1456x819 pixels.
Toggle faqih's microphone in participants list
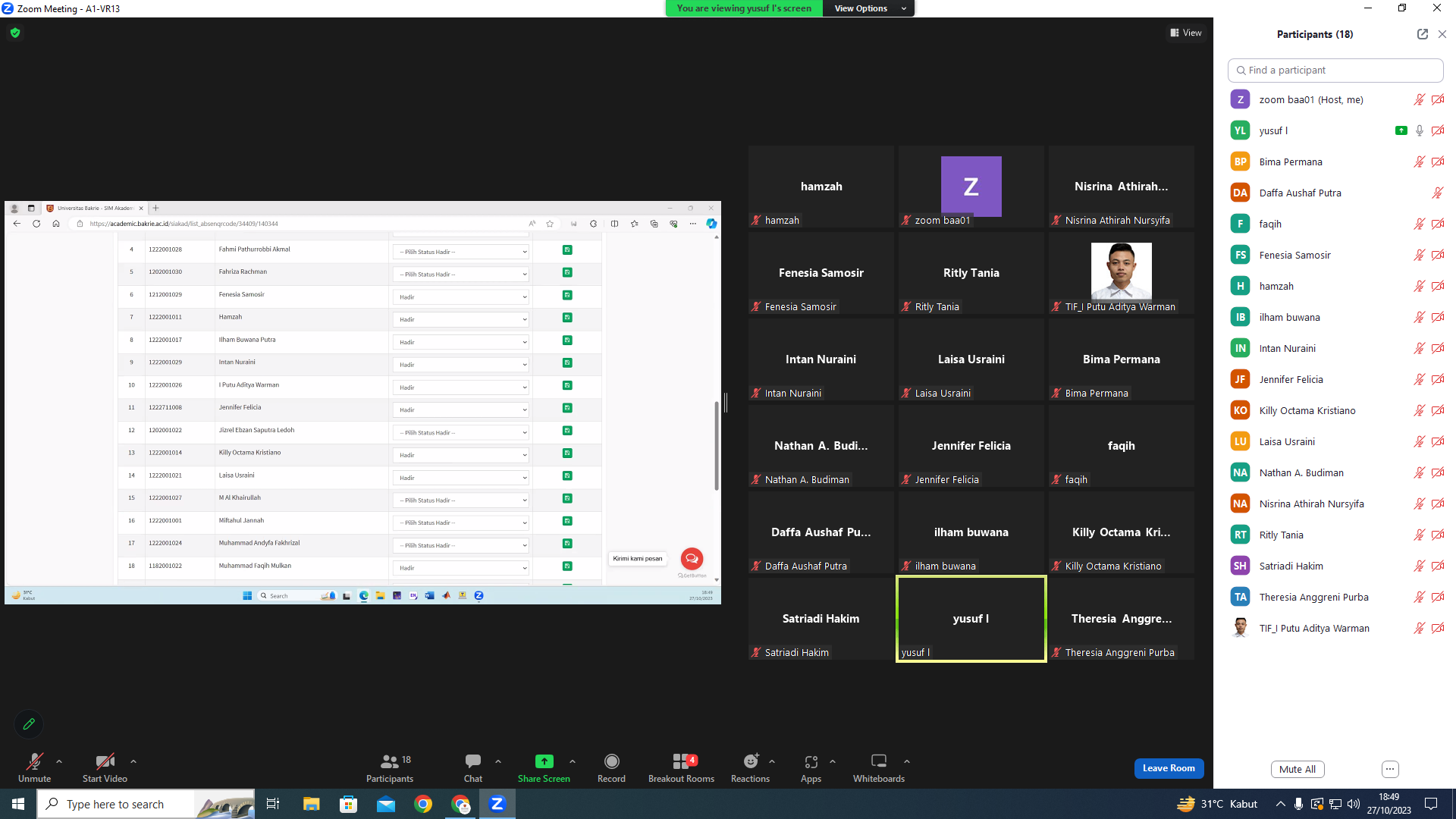(x=1419, y=224)
